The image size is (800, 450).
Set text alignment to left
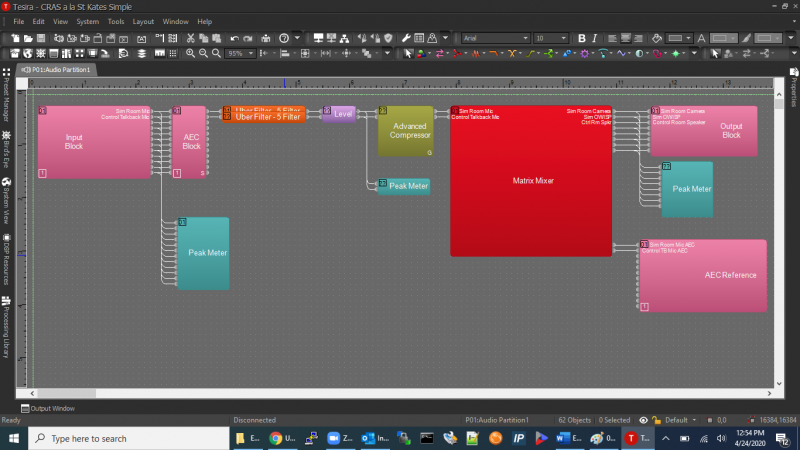pos(612,38)
